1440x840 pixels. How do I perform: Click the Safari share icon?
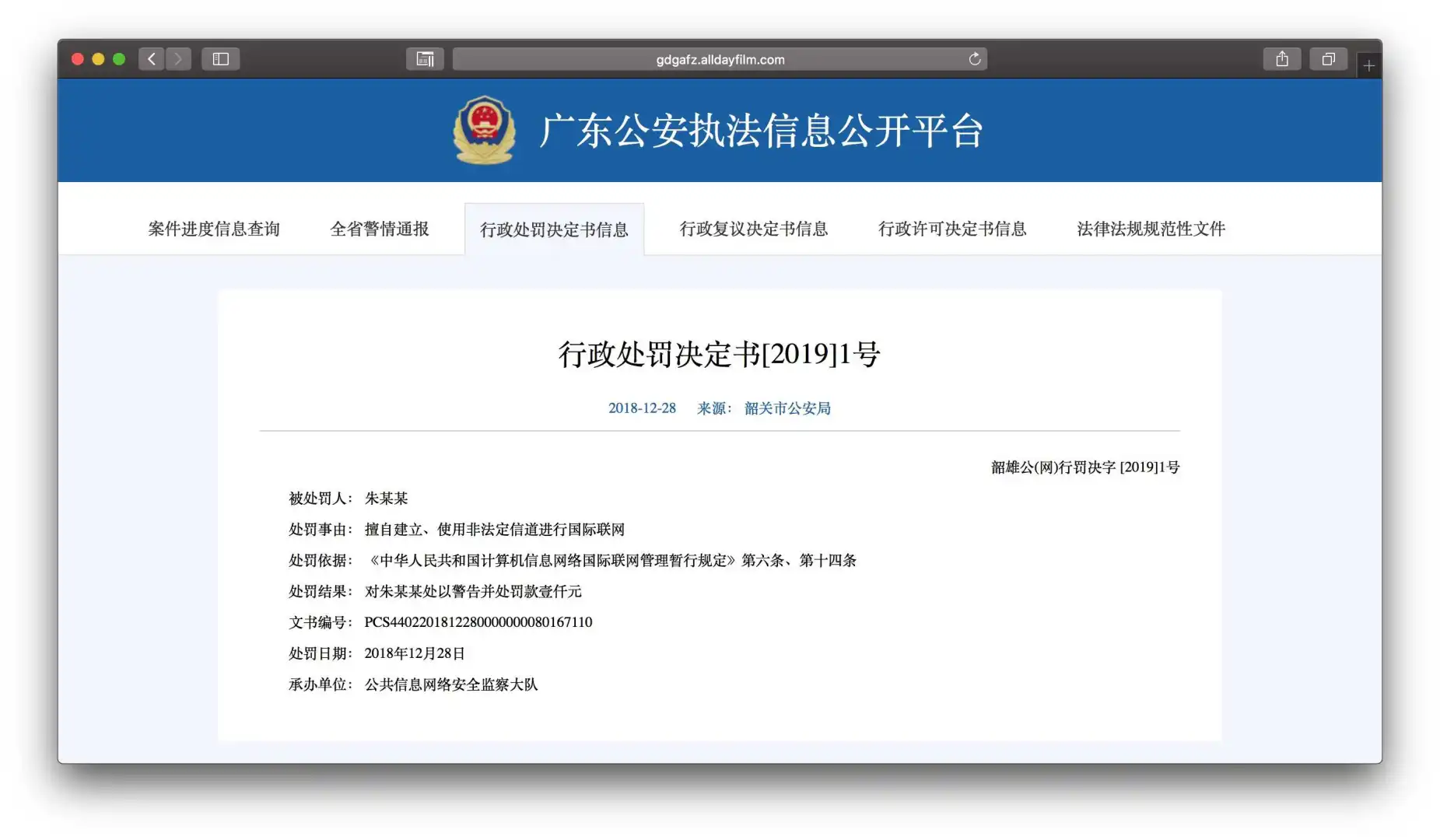tap(1281, 58)
